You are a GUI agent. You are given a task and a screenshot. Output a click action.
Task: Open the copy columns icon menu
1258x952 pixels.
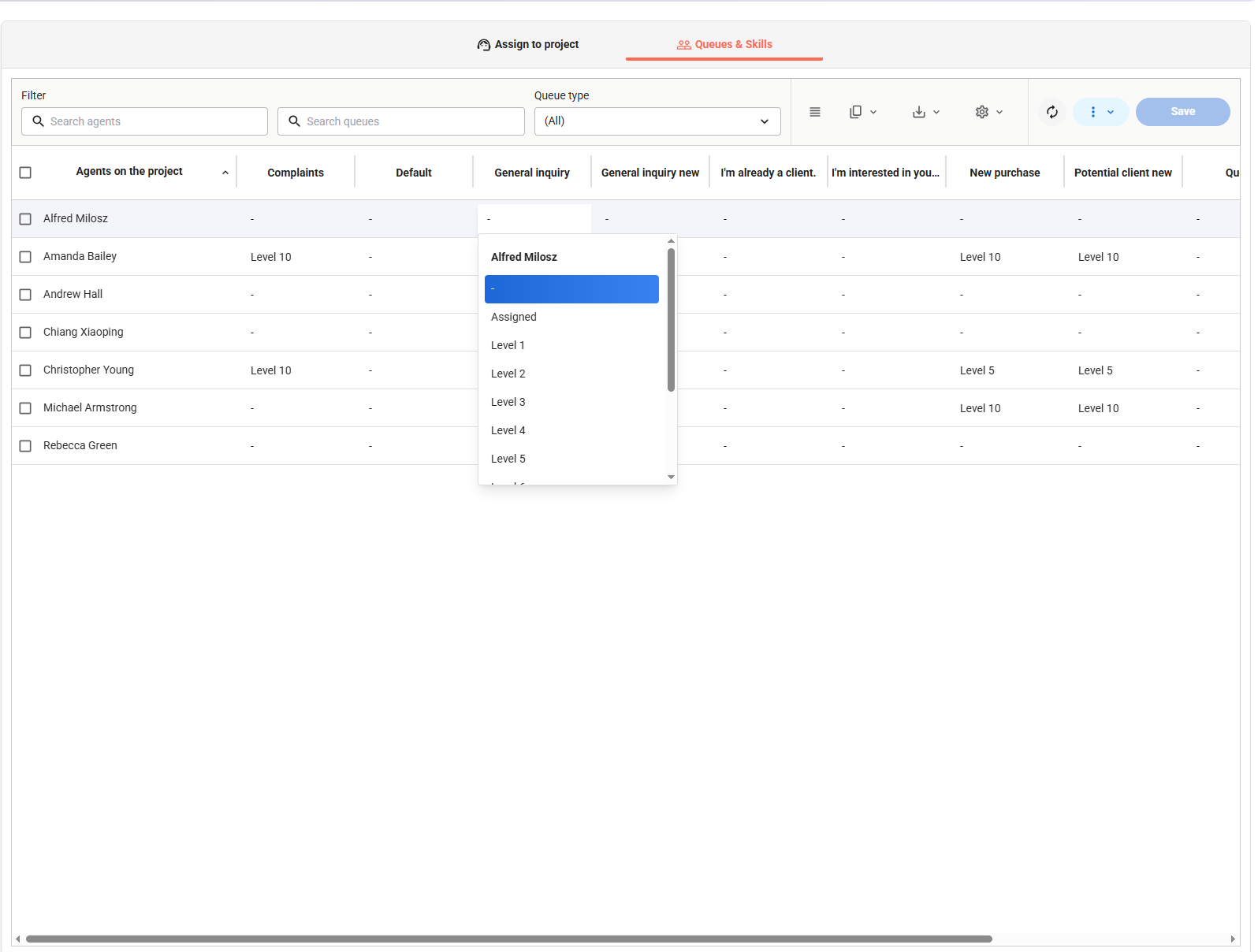pos(862,112)
